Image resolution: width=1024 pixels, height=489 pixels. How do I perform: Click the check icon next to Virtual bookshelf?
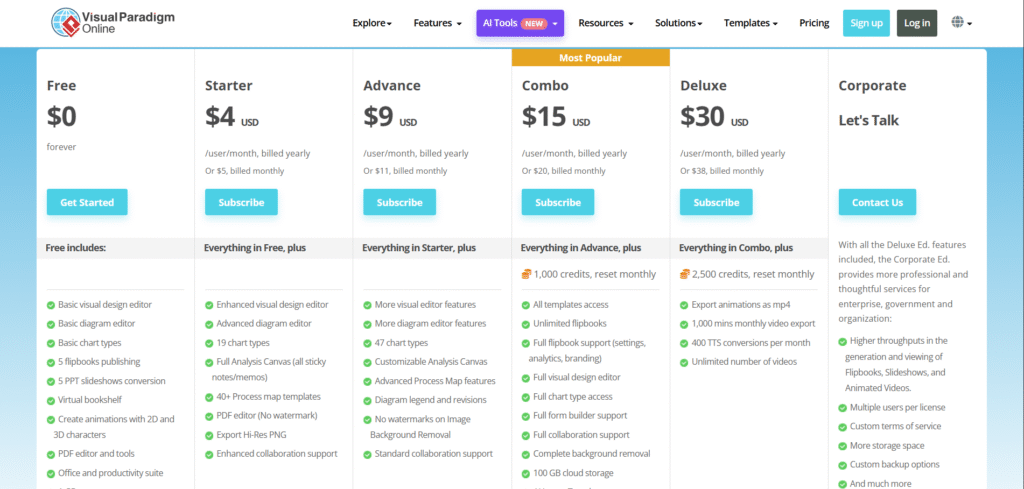point(51,400)
